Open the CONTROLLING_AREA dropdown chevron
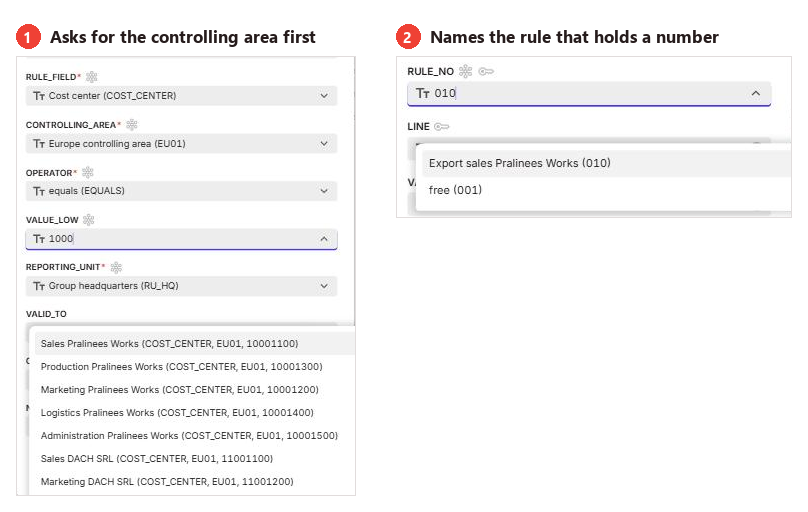This screenshot has height=512, width=808. tap(324, 143)
